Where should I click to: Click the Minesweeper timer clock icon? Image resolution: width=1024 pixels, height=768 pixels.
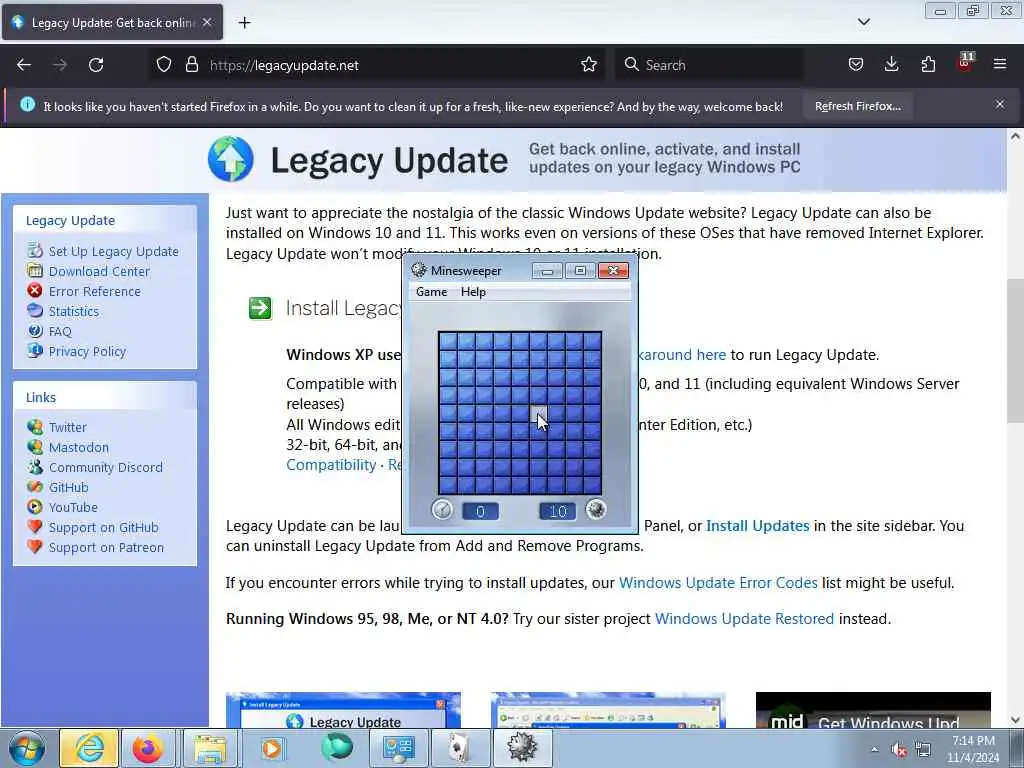pos(442,509)
